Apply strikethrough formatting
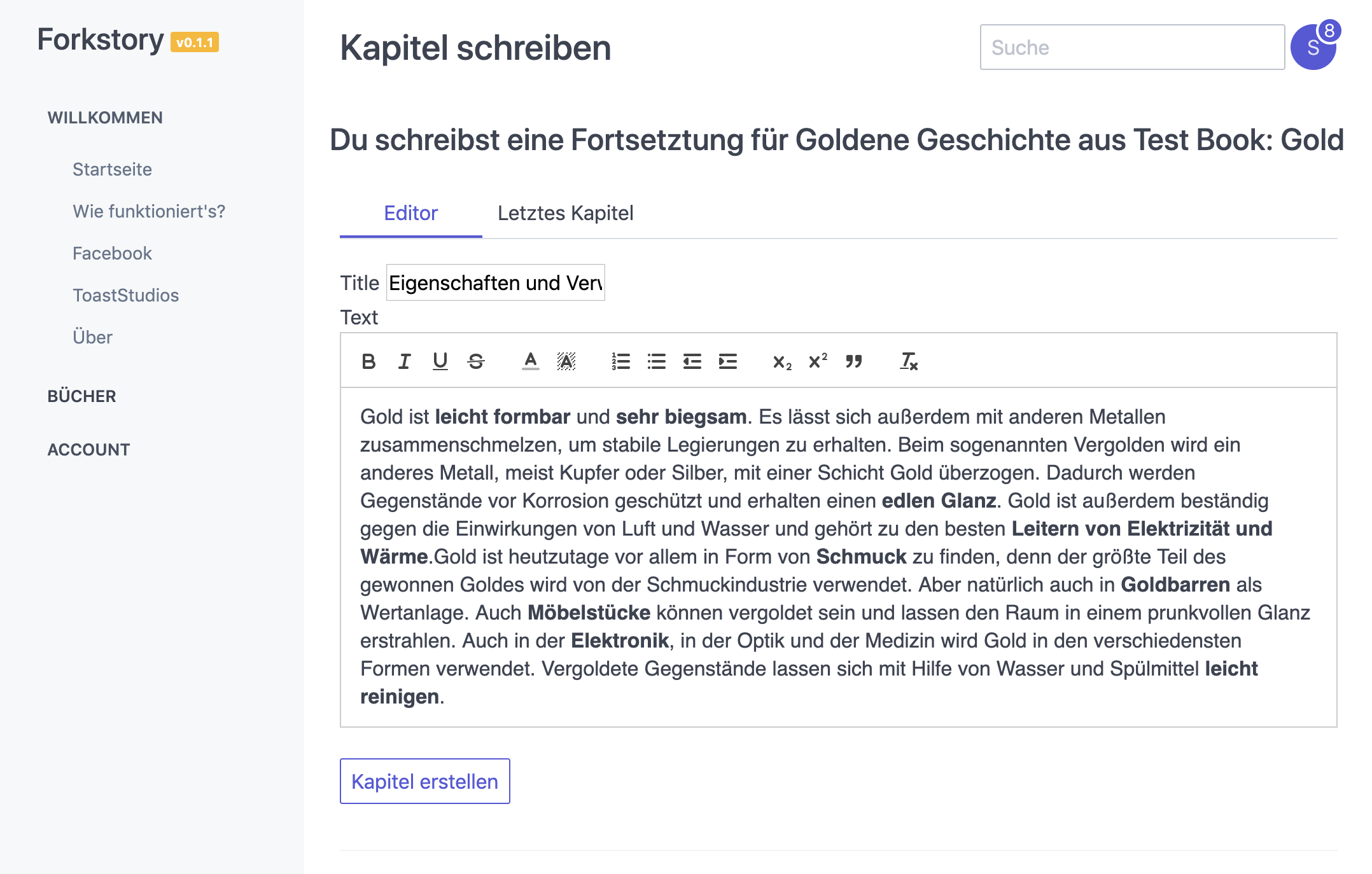The width and height of the screenshot is (1372, 874). pos(475,361)
